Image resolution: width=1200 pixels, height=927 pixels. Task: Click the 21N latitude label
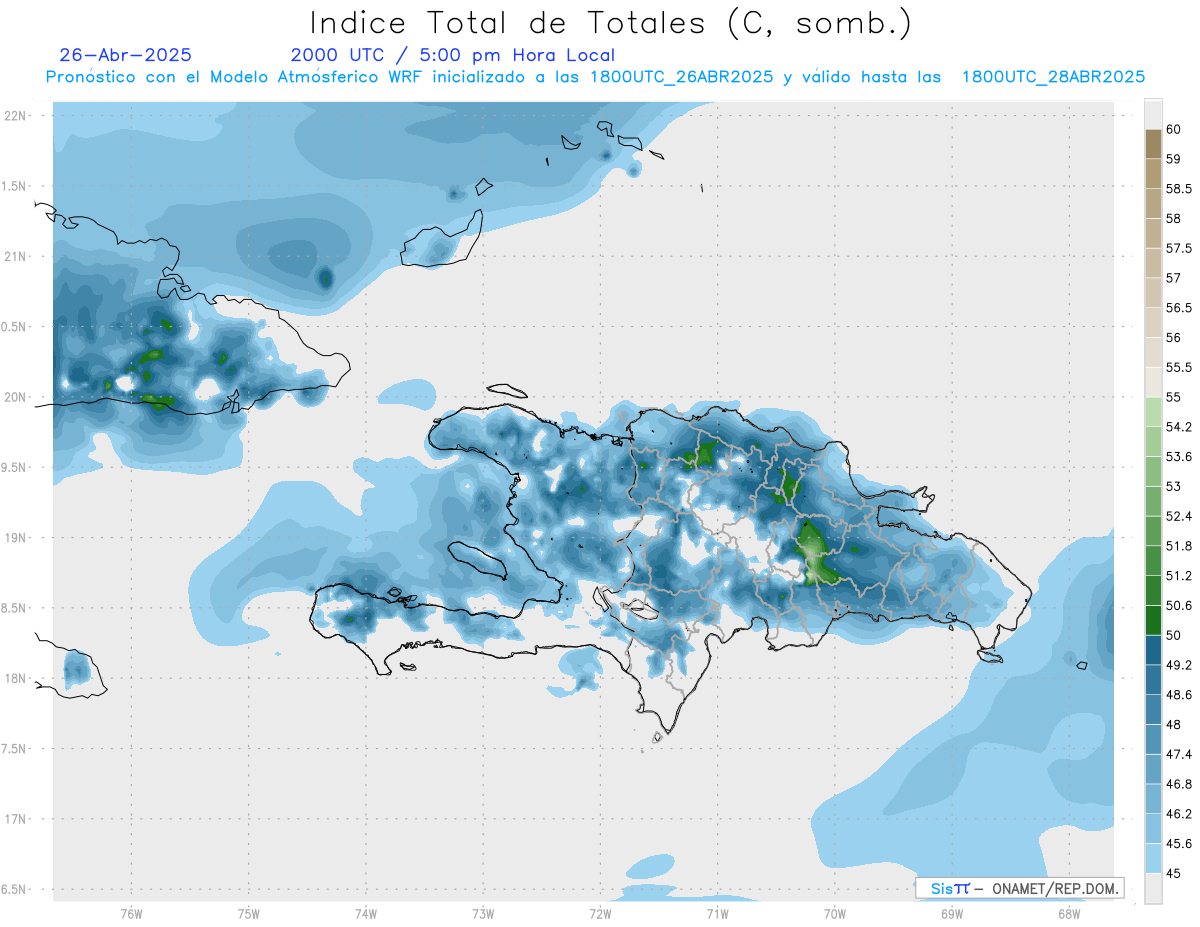16,257
